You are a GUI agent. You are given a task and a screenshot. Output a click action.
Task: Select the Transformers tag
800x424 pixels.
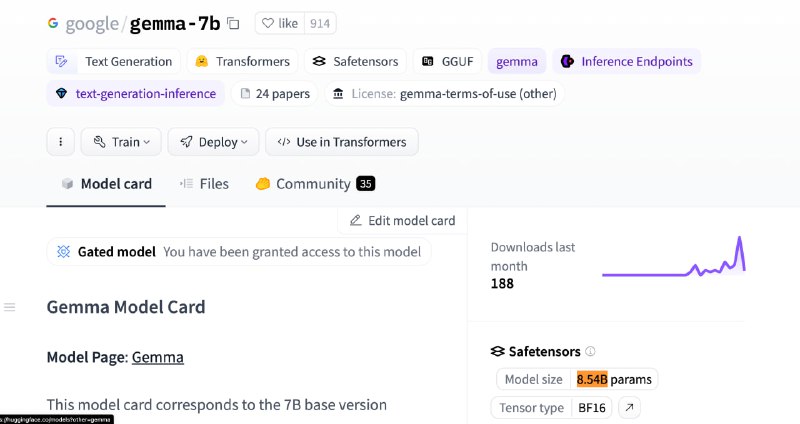pyautogui.click(x=242, y=61)
